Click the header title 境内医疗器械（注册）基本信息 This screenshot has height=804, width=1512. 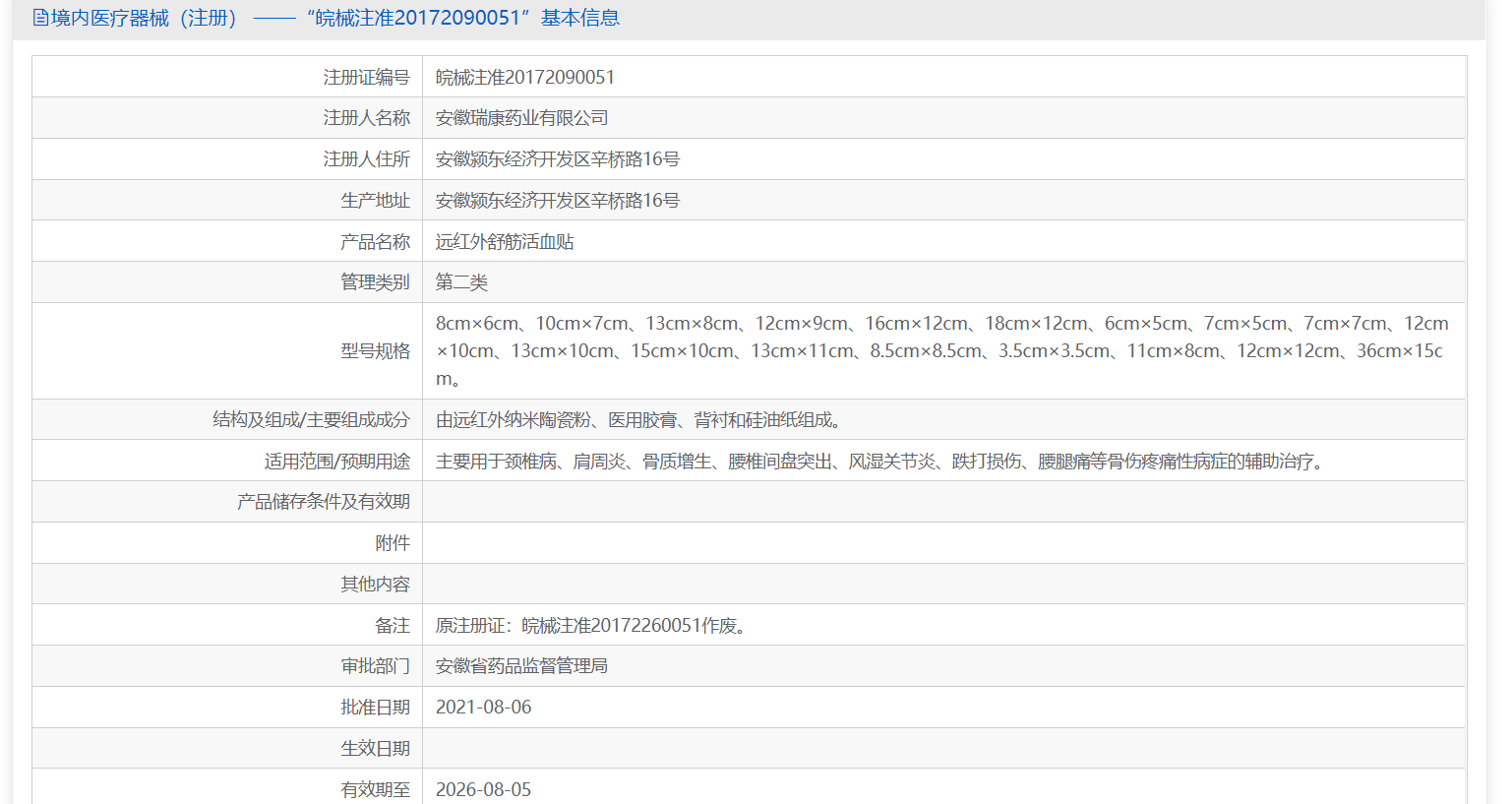(x=335, y=18)
